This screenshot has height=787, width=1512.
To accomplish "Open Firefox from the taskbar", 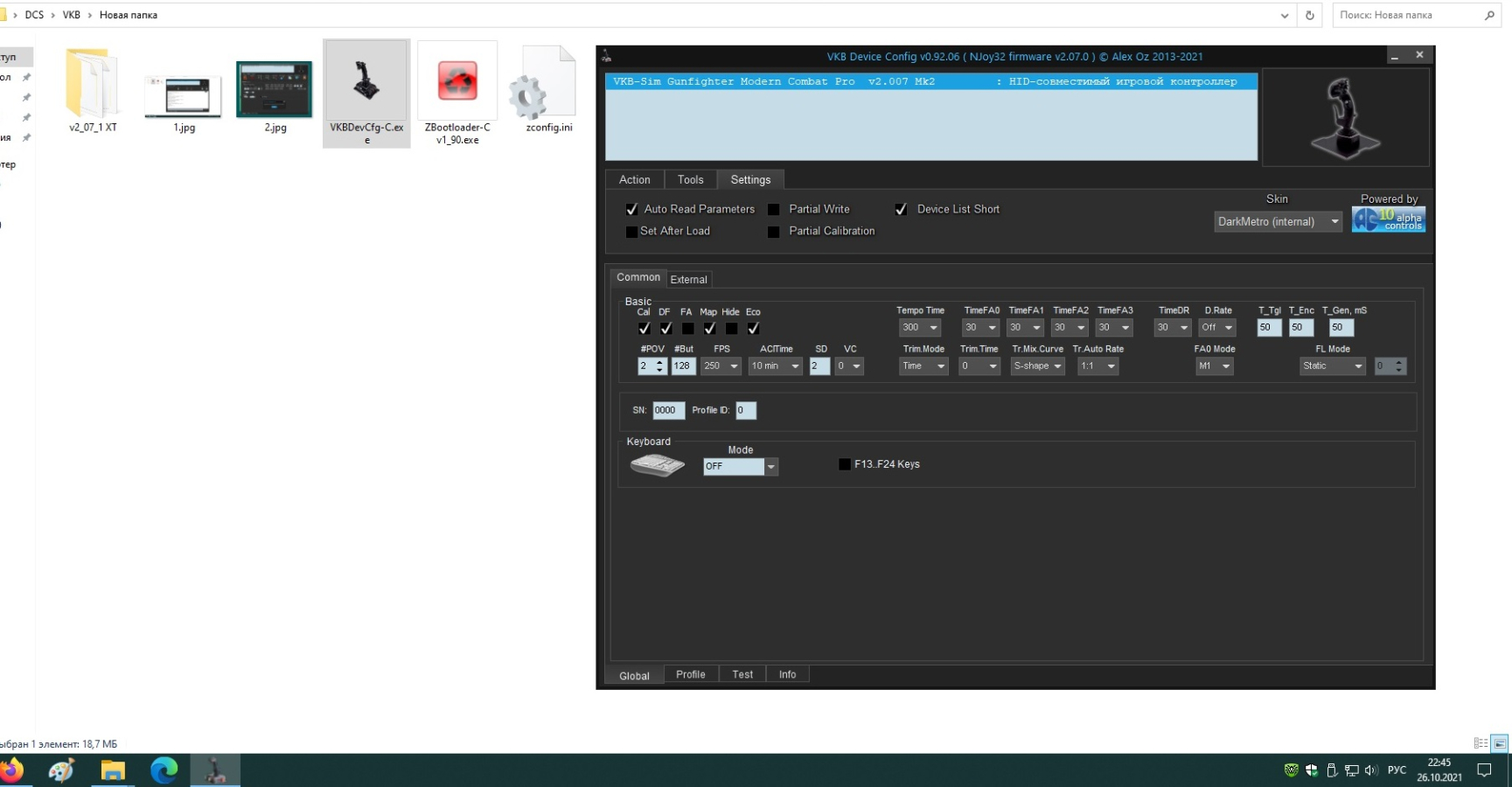I will coord(12,770).
